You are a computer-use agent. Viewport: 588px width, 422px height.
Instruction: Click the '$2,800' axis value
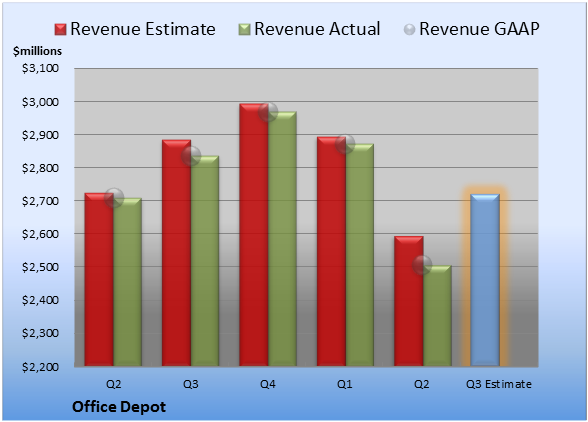click(x=40, y=168)
